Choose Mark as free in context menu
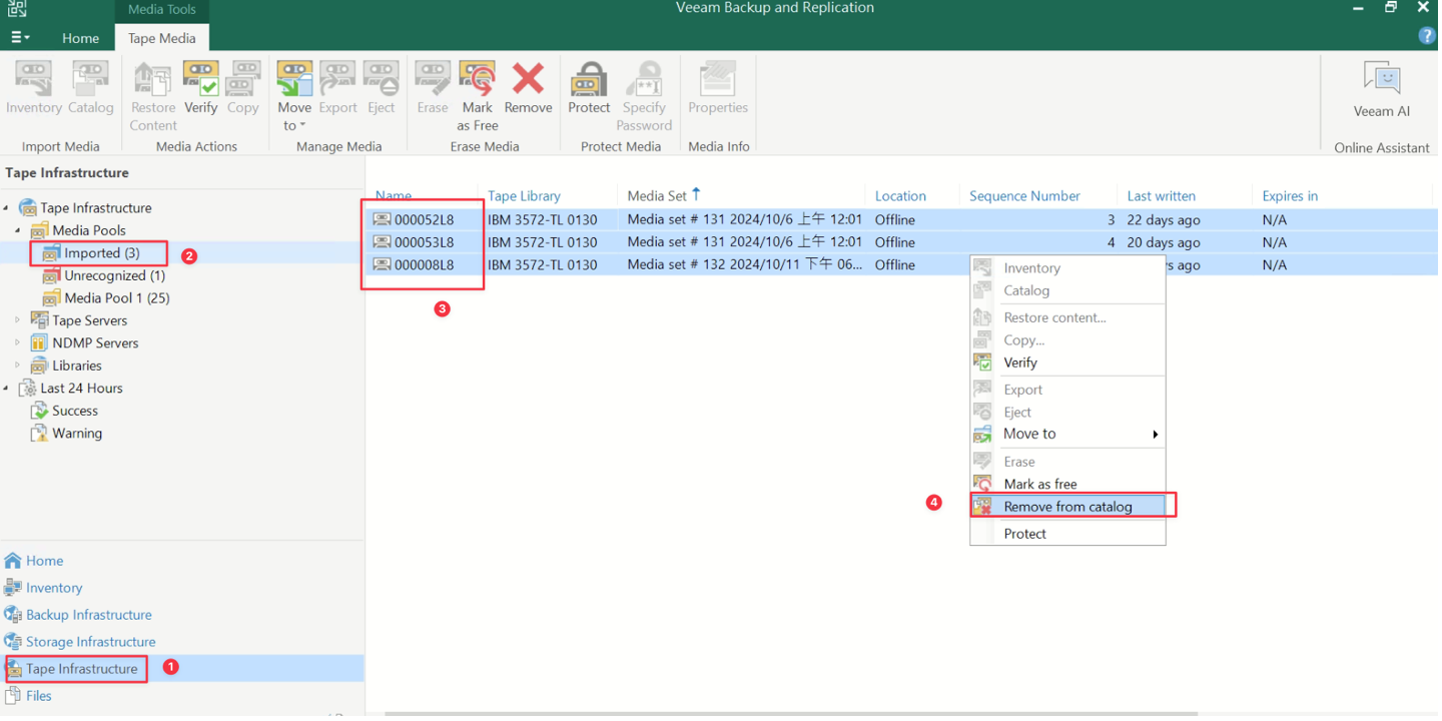Viewport: 1442px width, 721px height. [x=1068, y=484]
